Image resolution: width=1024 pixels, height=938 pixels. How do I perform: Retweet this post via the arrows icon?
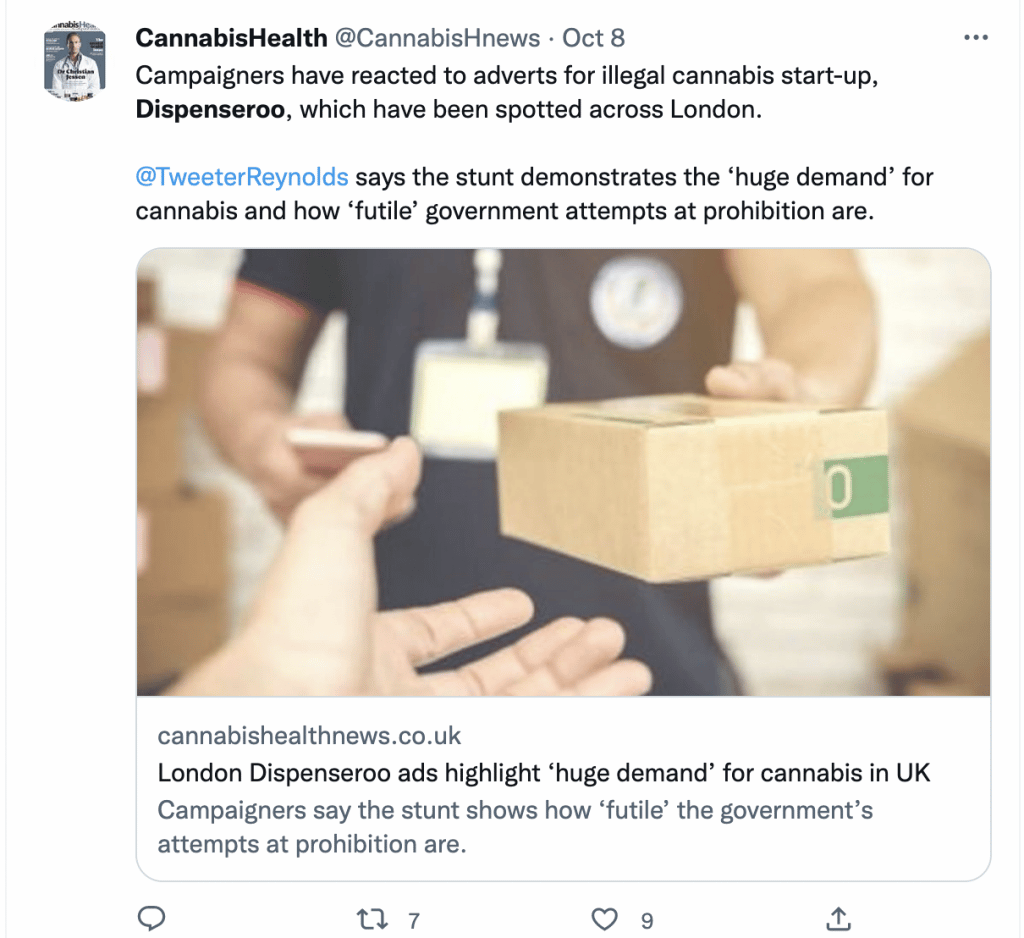click(x=372, y=920)
